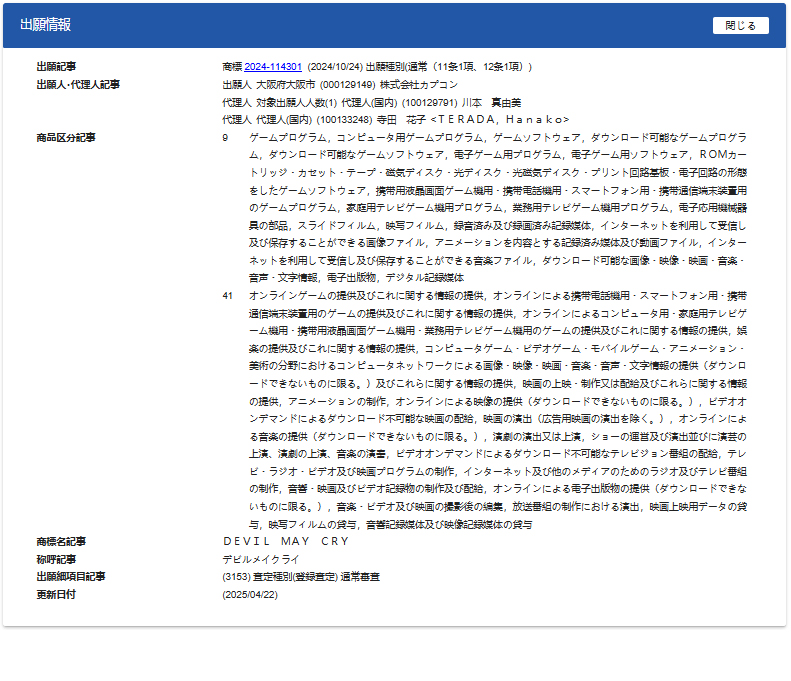Click reading text デビルメイクライ
The width and height of the screenshot is (791, 681).
click(261, 559)
